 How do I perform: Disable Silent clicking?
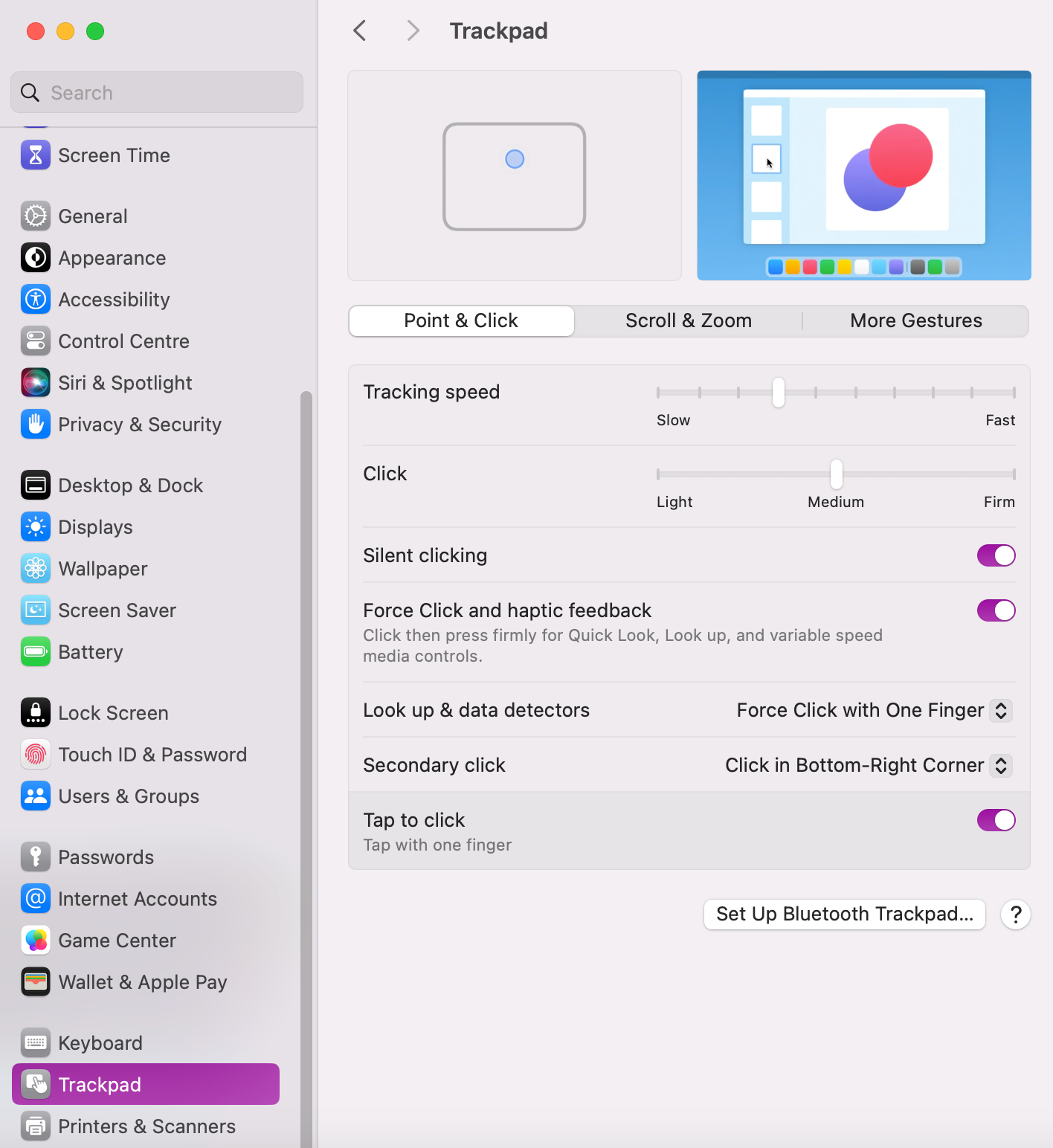(x=996, y=555)
